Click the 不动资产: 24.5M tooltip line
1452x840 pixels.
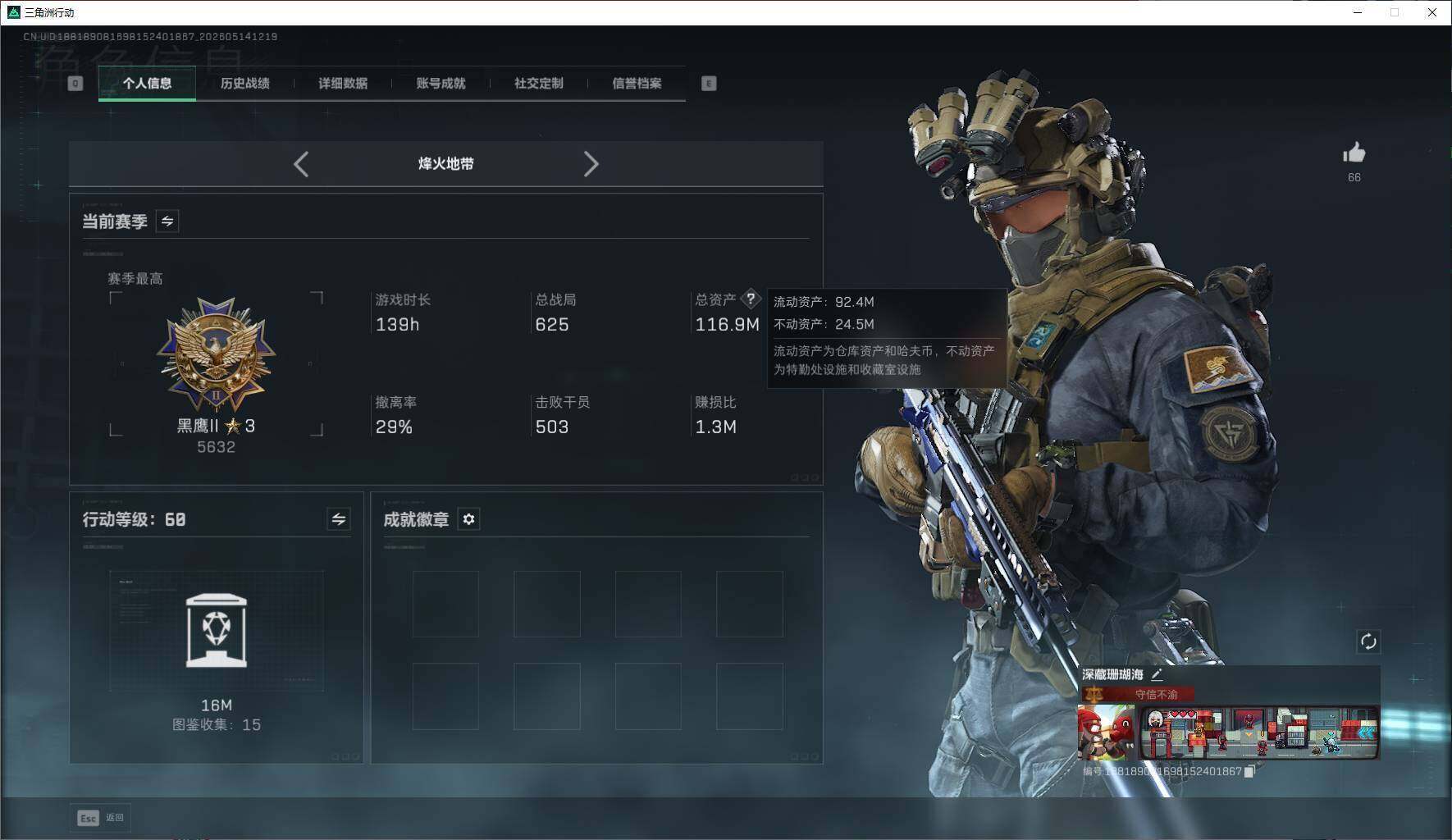coord(824,324)
